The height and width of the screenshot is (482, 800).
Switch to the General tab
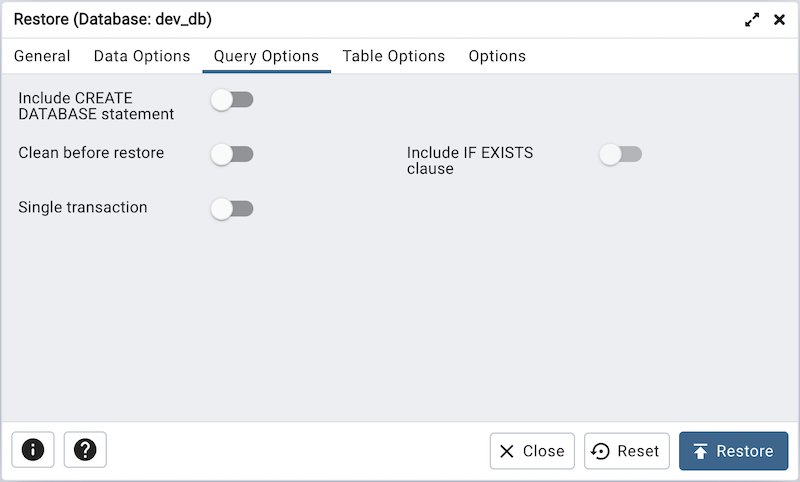pos(42,56)
